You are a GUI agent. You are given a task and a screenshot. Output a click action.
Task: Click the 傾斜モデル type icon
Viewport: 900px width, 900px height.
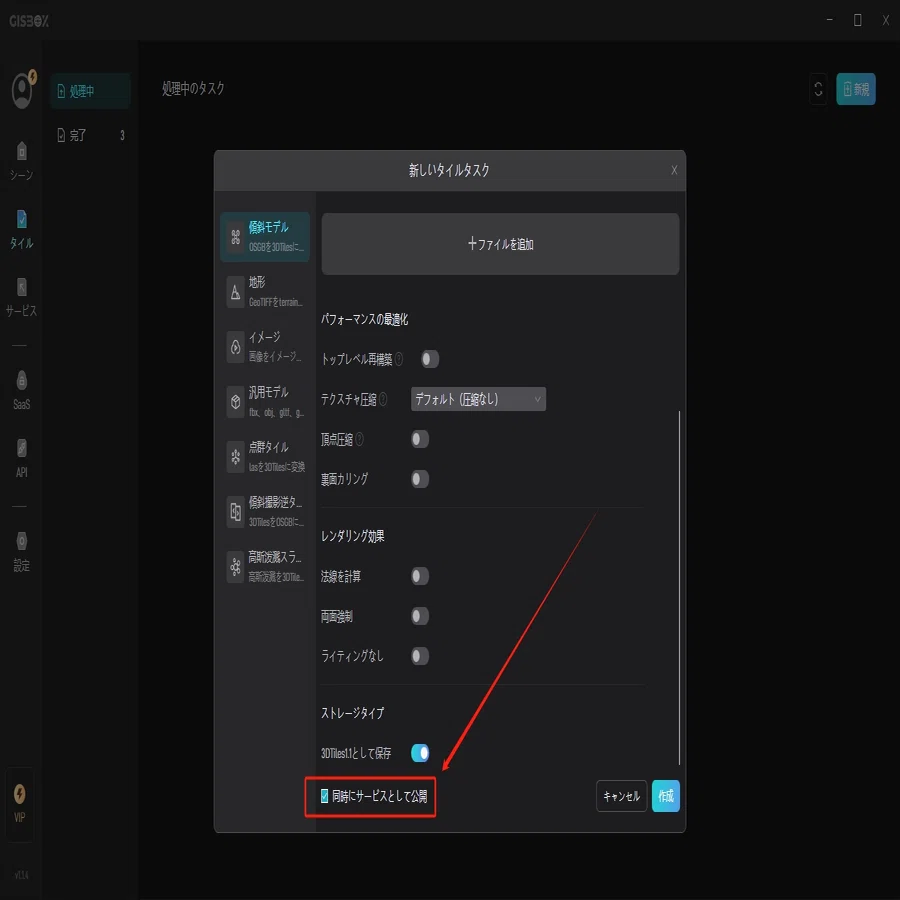click(235, 236)
